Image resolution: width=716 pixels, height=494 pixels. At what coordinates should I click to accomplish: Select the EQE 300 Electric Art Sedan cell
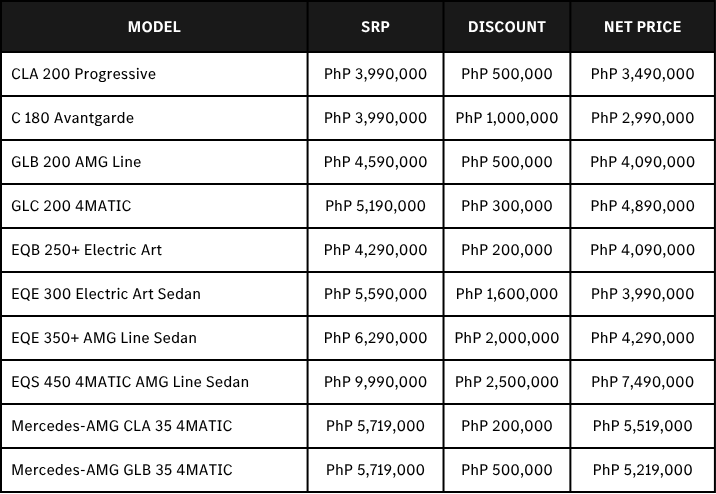coord(154,294)
